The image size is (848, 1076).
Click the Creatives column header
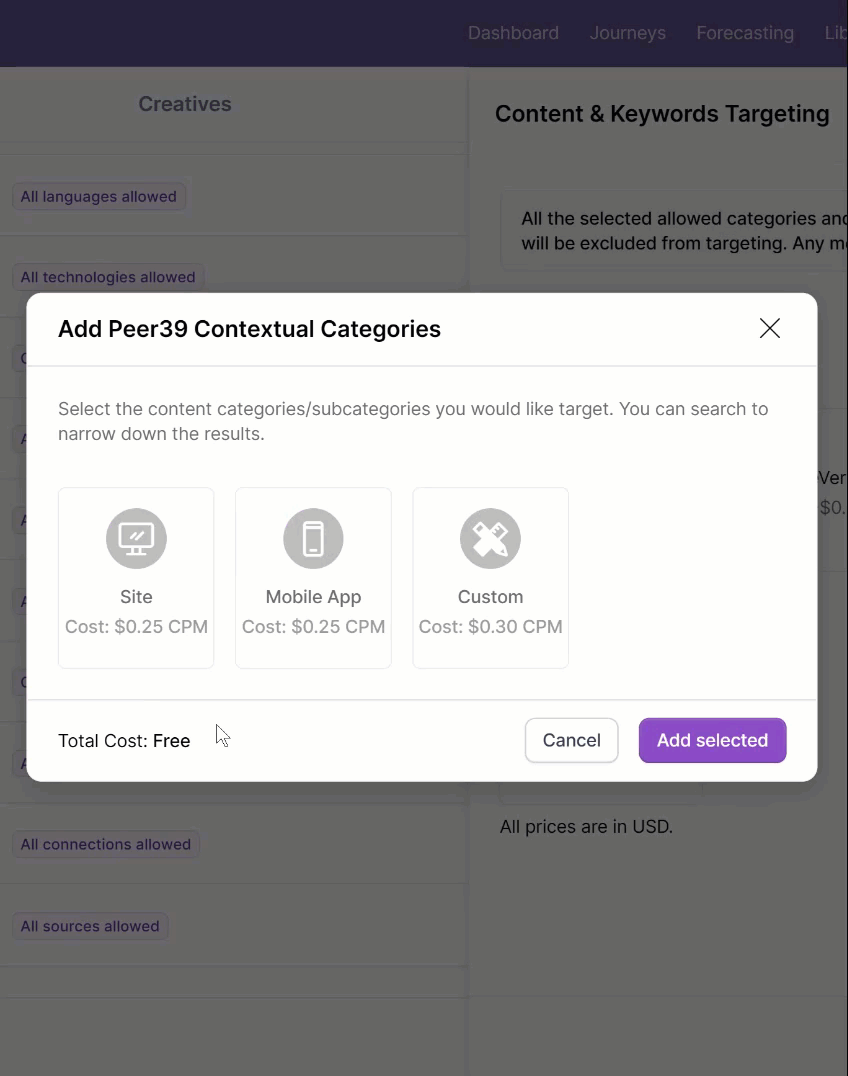point(185,104)
